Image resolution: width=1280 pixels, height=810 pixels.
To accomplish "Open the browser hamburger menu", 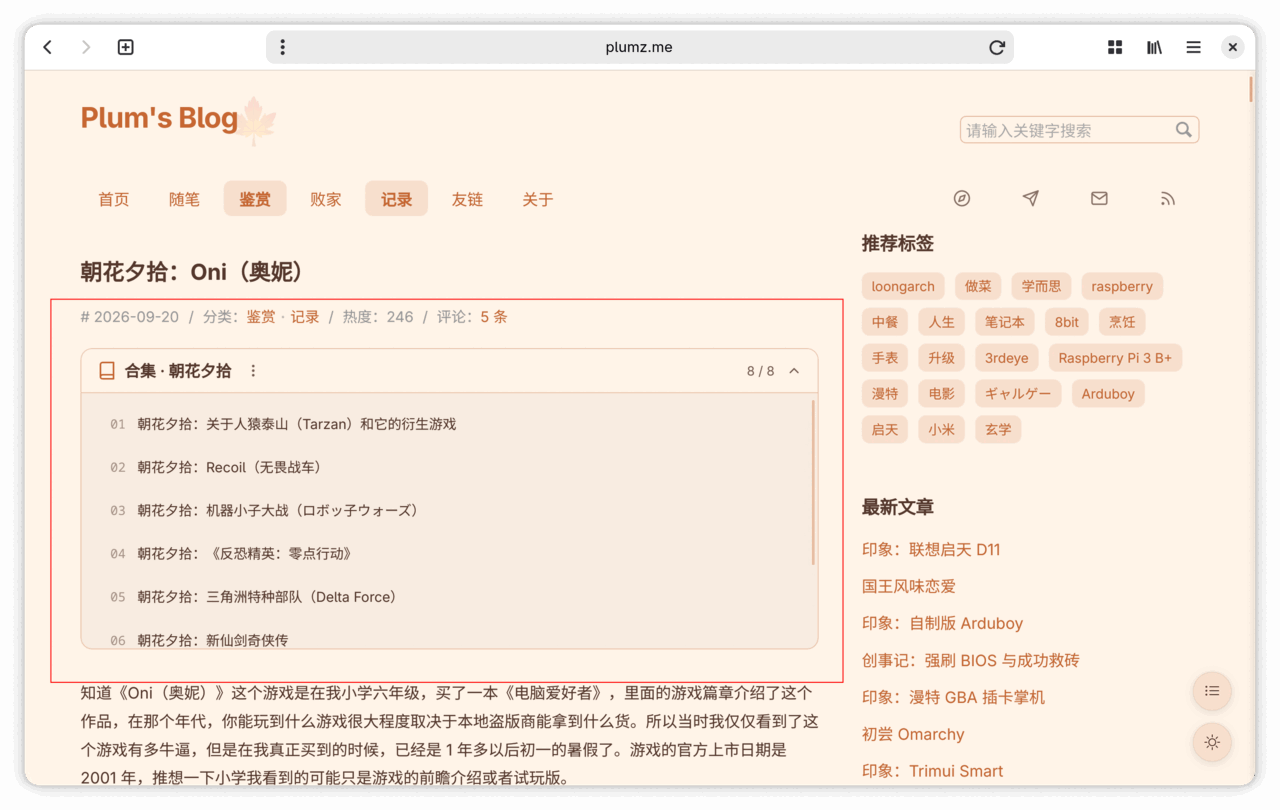I will click(x=1193, y=47).
